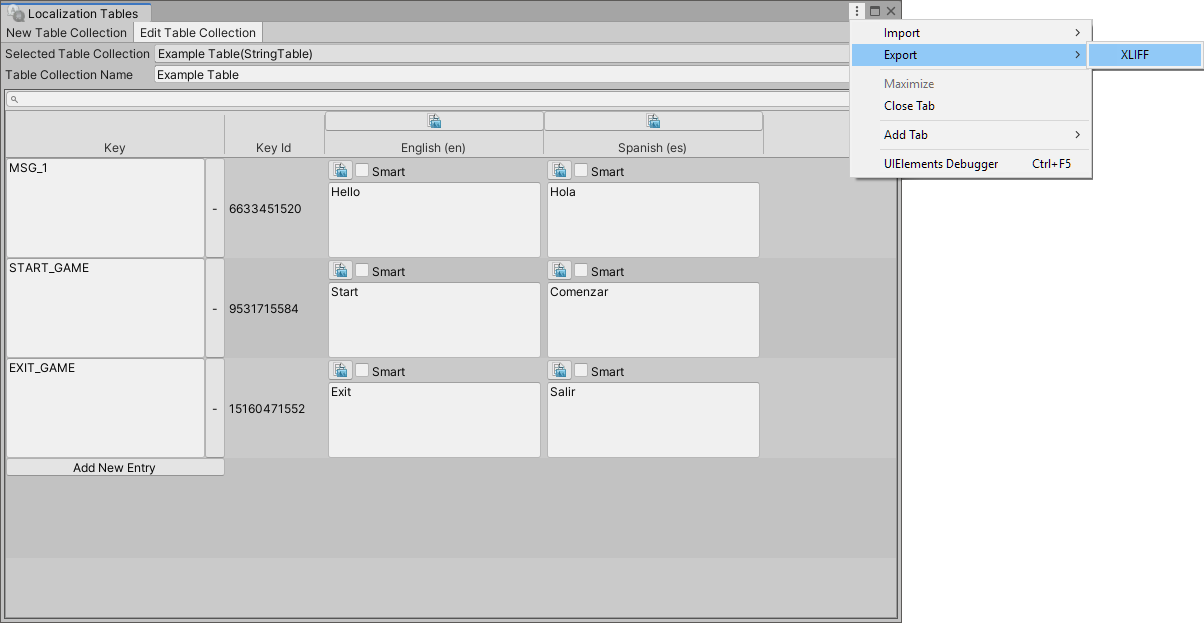Click the English (en) column table icon

tap(434, 121)
